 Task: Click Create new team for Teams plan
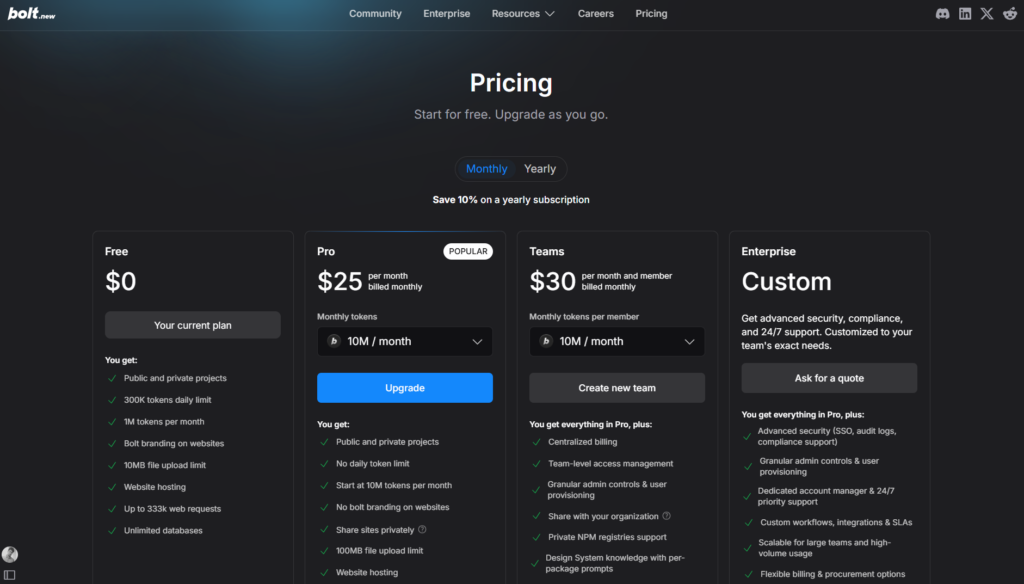616,387
